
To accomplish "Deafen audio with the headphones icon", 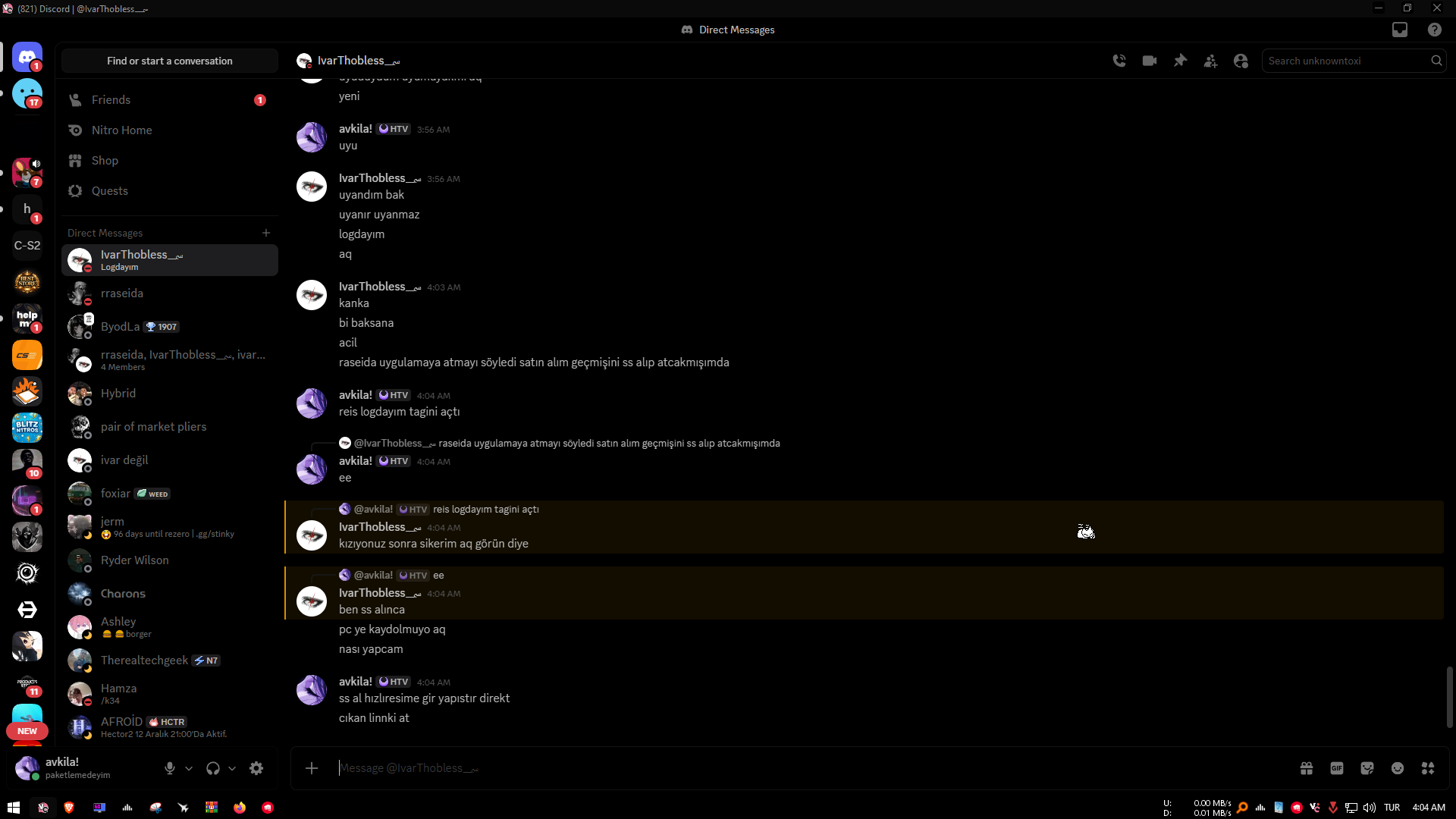I will coord(213,768).
